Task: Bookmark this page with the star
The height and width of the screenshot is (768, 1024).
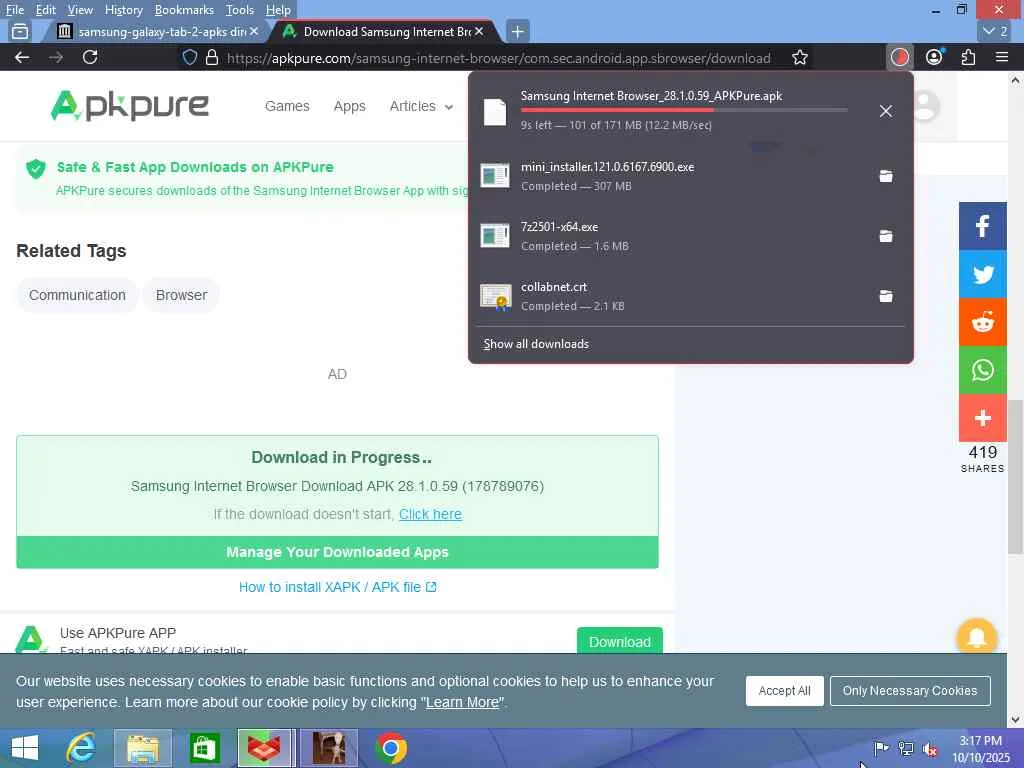Action: coord(799,57)
